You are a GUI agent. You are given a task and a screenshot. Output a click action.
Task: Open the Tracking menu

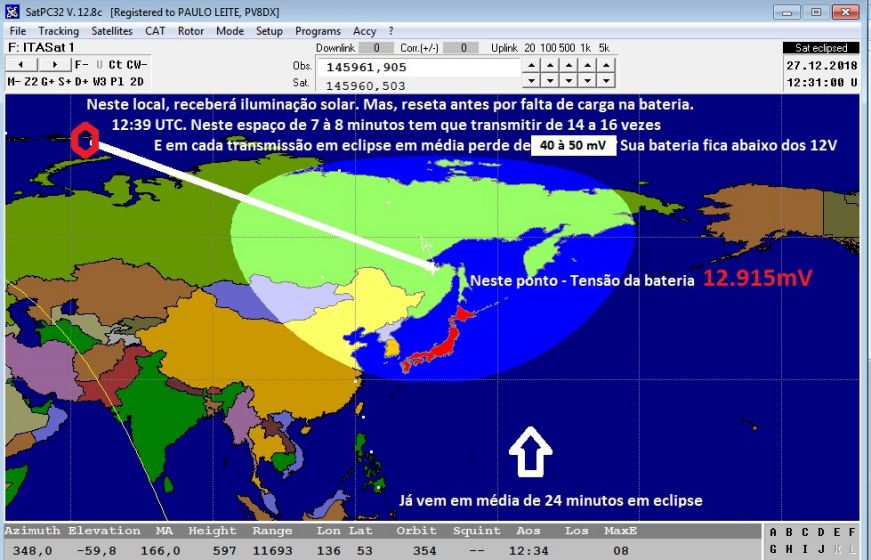point(58,31)
